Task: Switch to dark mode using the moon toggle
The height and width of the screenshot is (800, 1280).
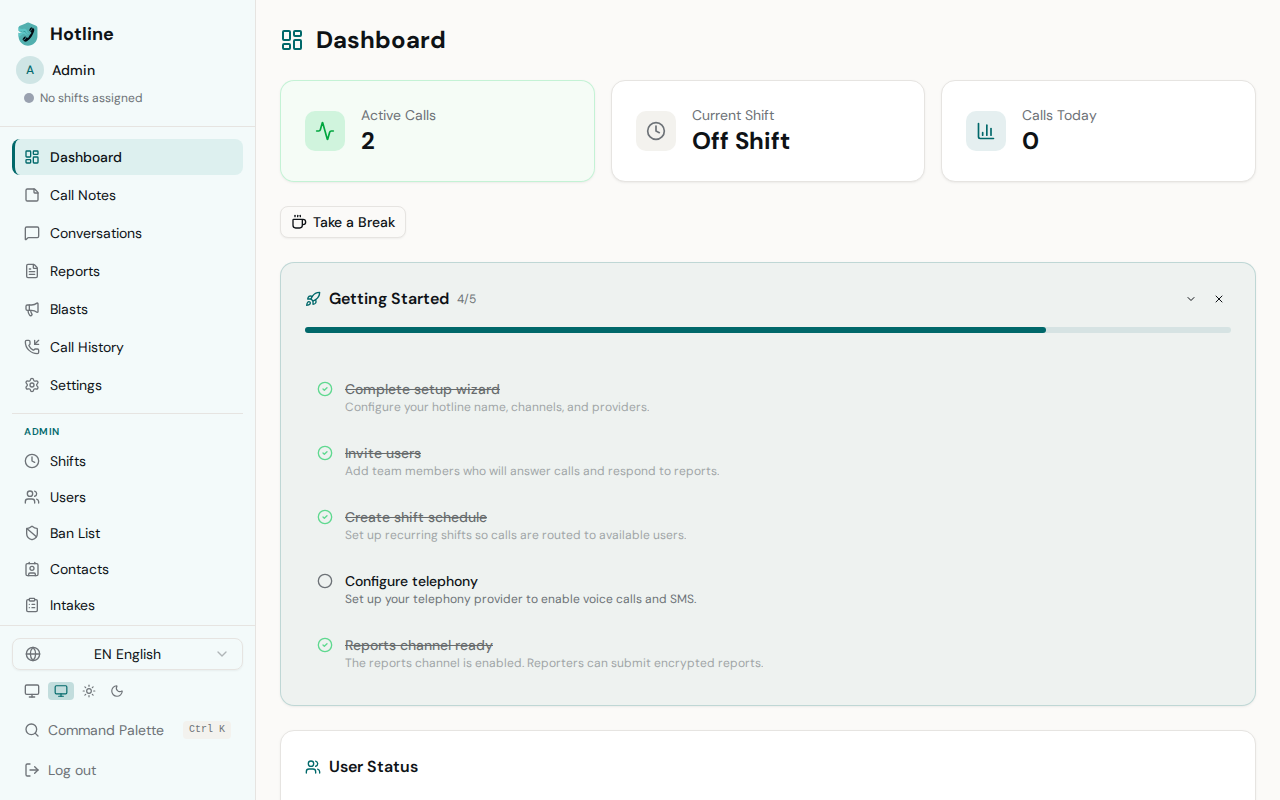Action: (x=116, y=690)
